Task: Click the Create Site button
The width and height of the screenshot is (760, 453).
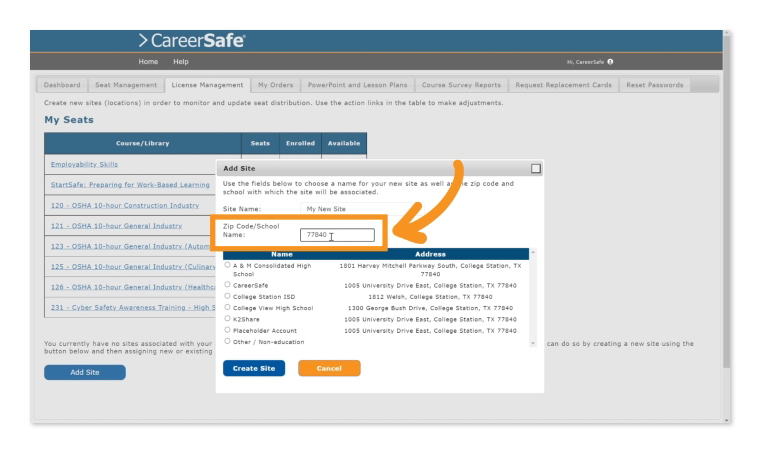Action: pyautogui.click(x=254, y=368)
